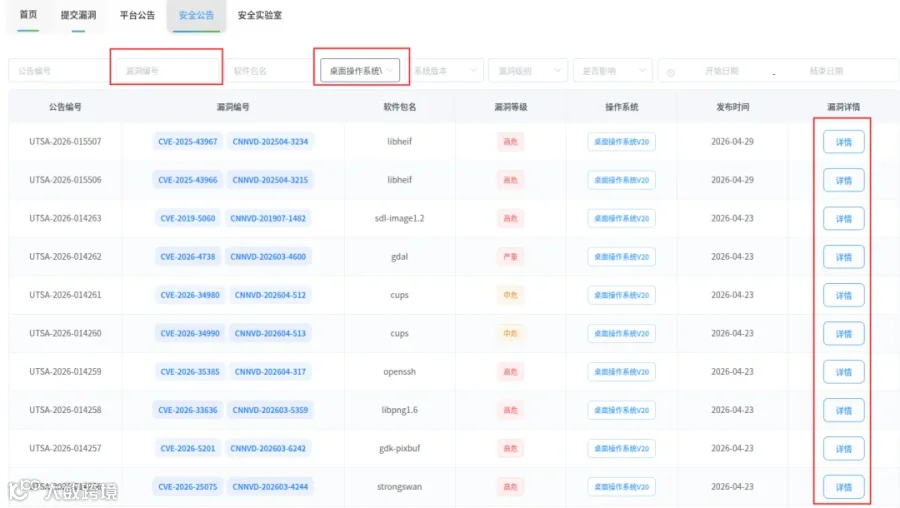Open CVE-2025-43966 link

(x=188, y=180)
